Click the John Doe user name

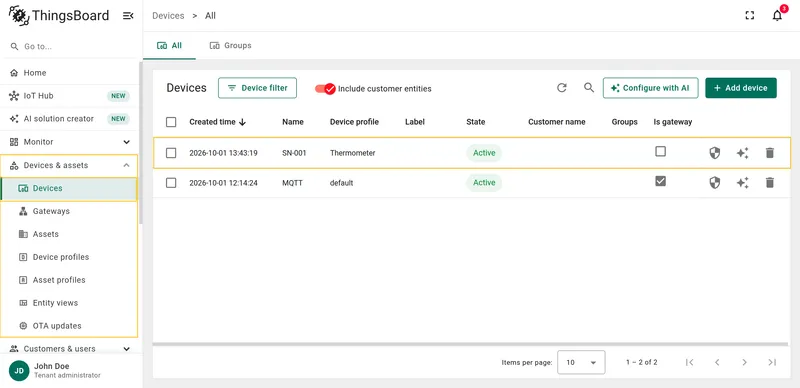52,366
